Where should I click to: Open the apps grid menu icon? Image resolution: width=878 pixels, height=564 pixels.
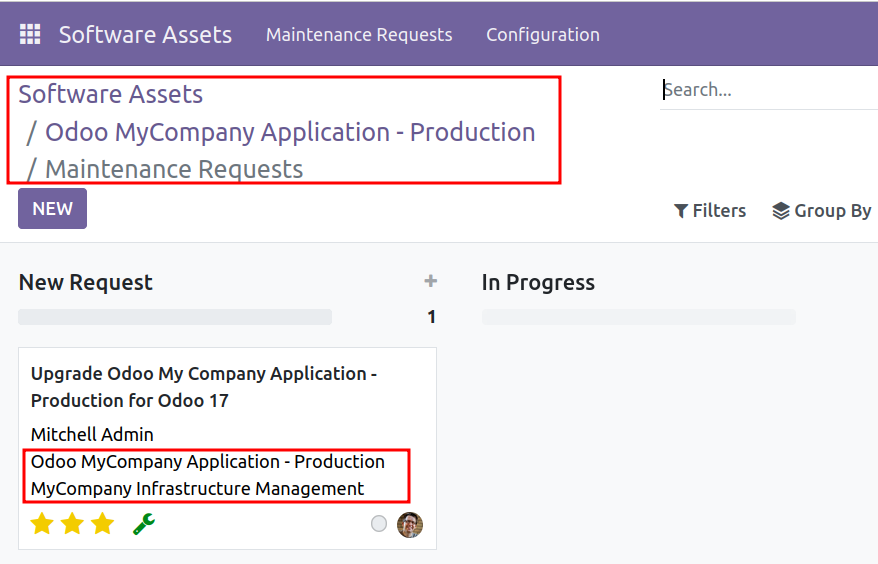(x=30, y=34)
